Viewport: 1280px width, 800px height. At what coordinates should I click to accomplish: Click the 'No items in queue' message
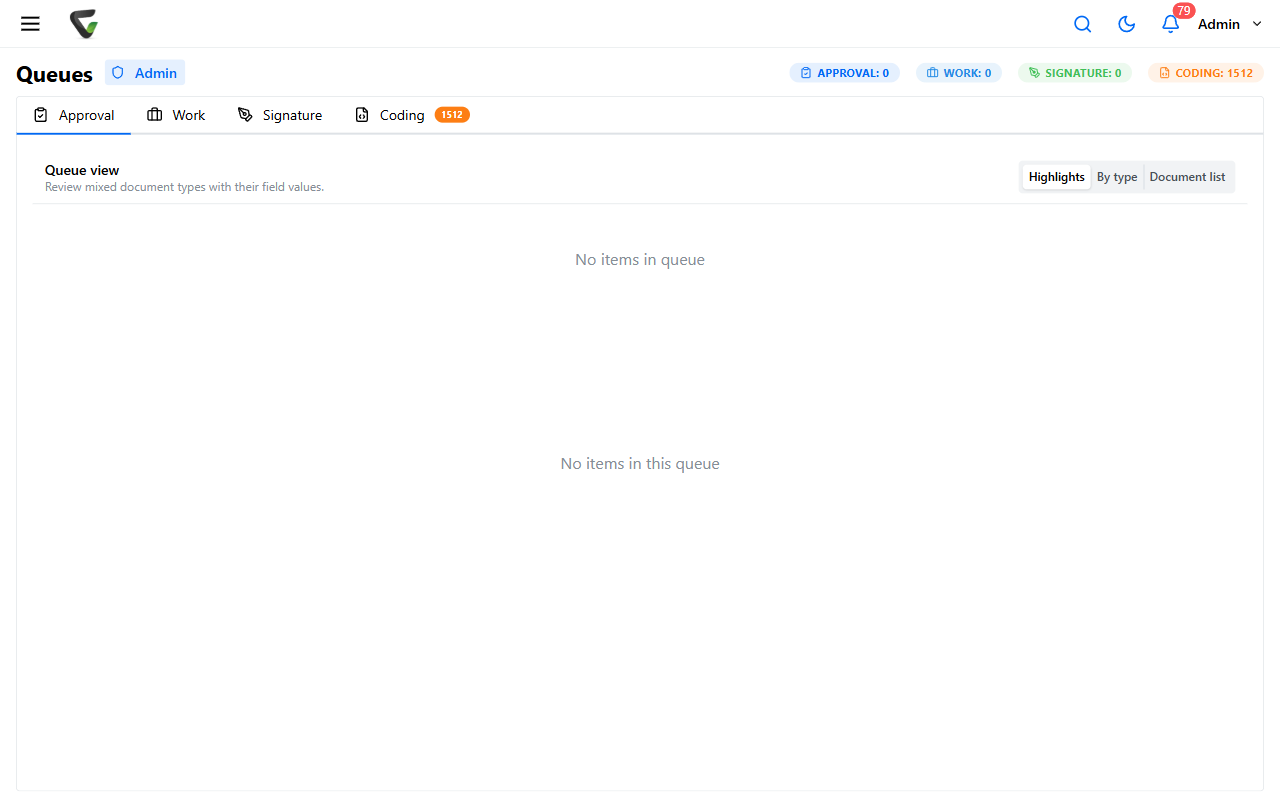pyautogui.click(x=640, y=260)
